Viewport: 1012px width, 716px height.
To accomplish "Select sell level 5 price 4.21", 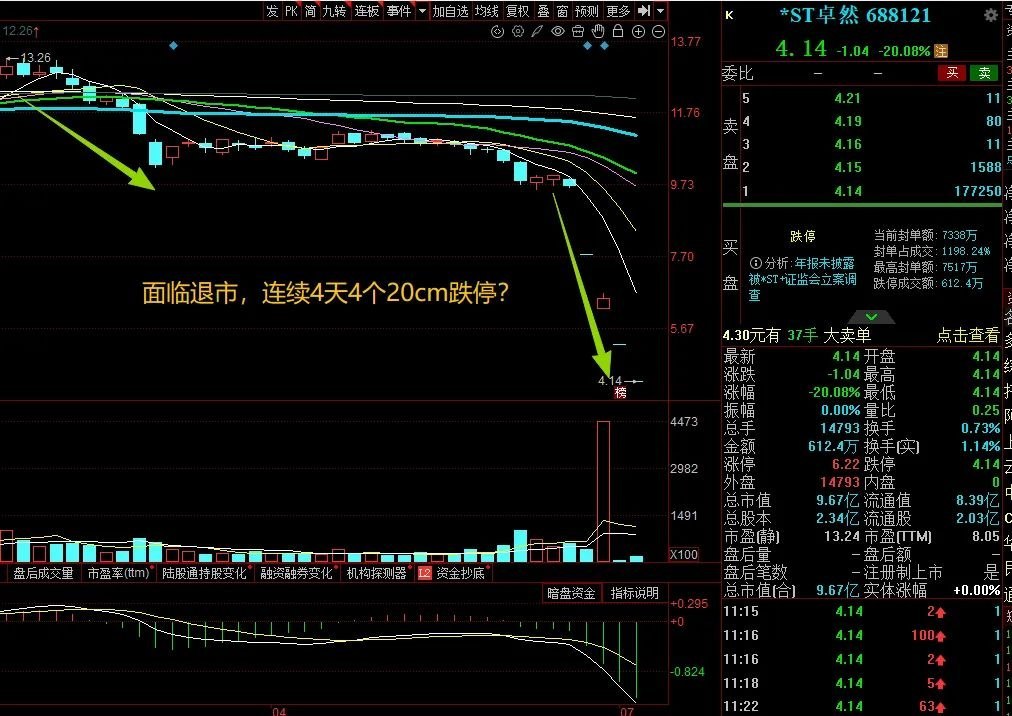I will coord(847,98).
